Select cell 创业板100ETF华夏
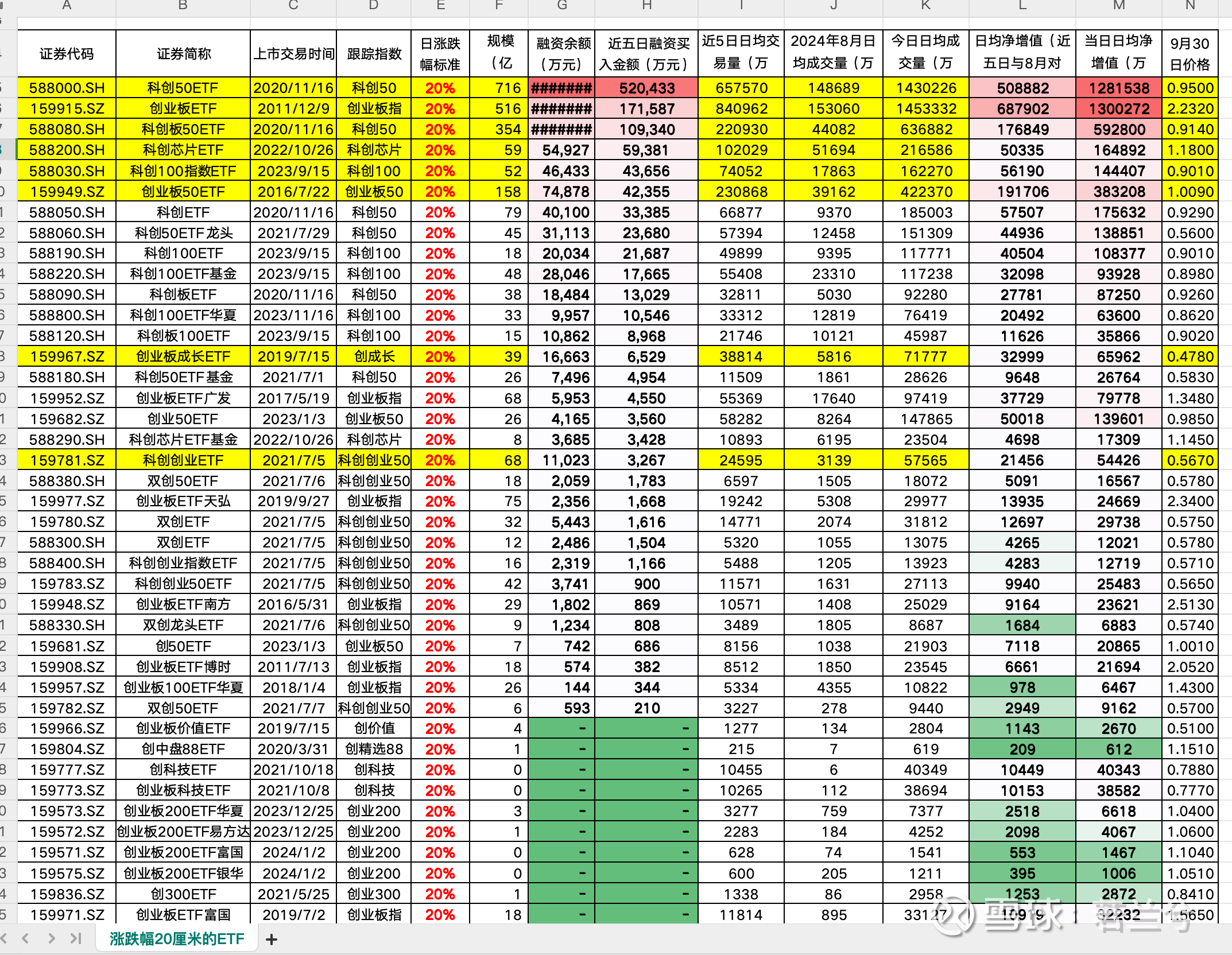 coord(183,688)
